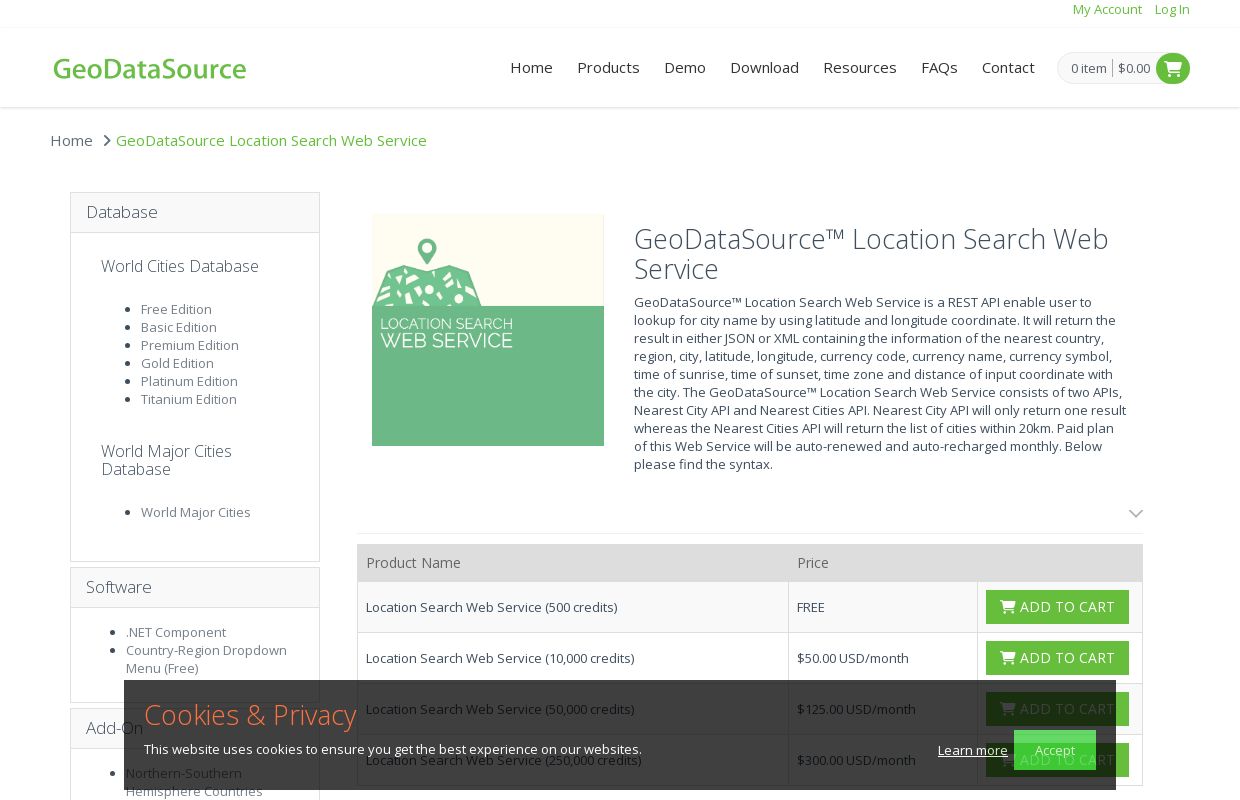1240x800 pixels.
Task: Click the Home breadcrumb link
Action: pos(72,140)
